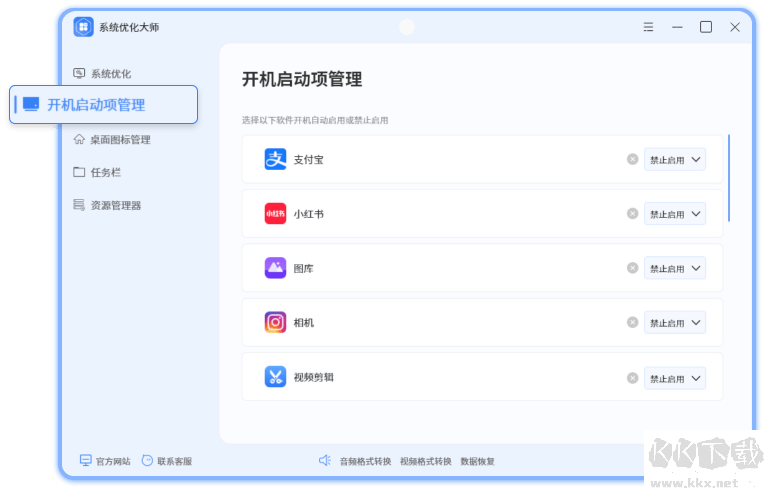Click the 系统优化 monitor icon

(79, 73)
